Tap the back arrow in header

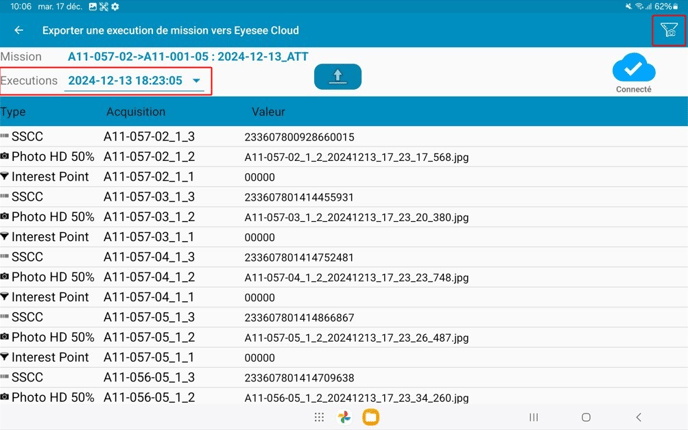tap(19, 31)
